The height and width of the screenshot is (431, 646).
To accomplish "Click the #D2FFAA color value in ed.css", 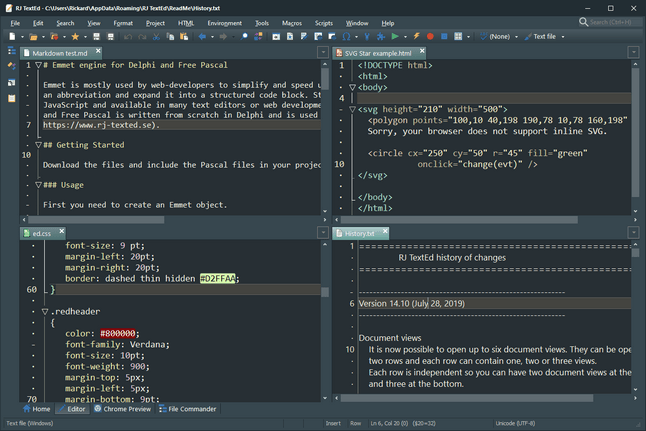I will [218, 278].
